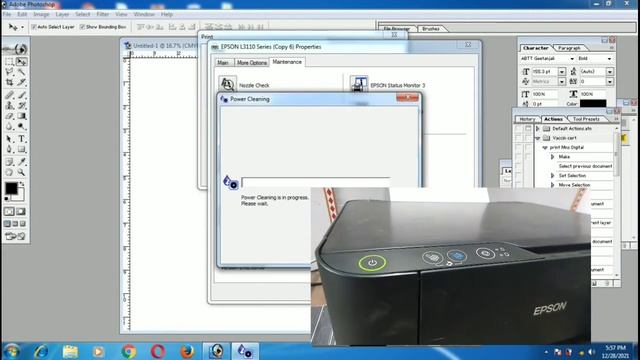Viewport: 640px width, 360px height.
Task: Select the Zoom tool
Action: (21, 173)
